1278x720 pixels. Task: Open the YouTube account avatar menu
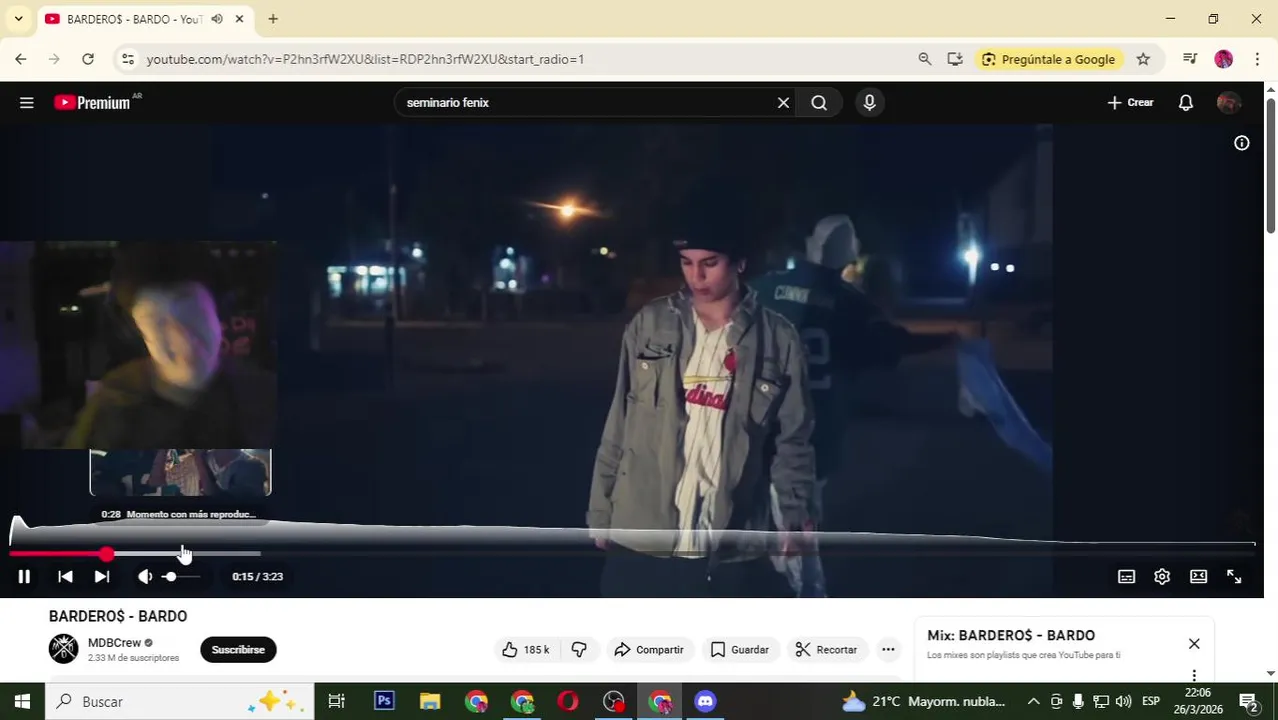[x=1228, y=102]
